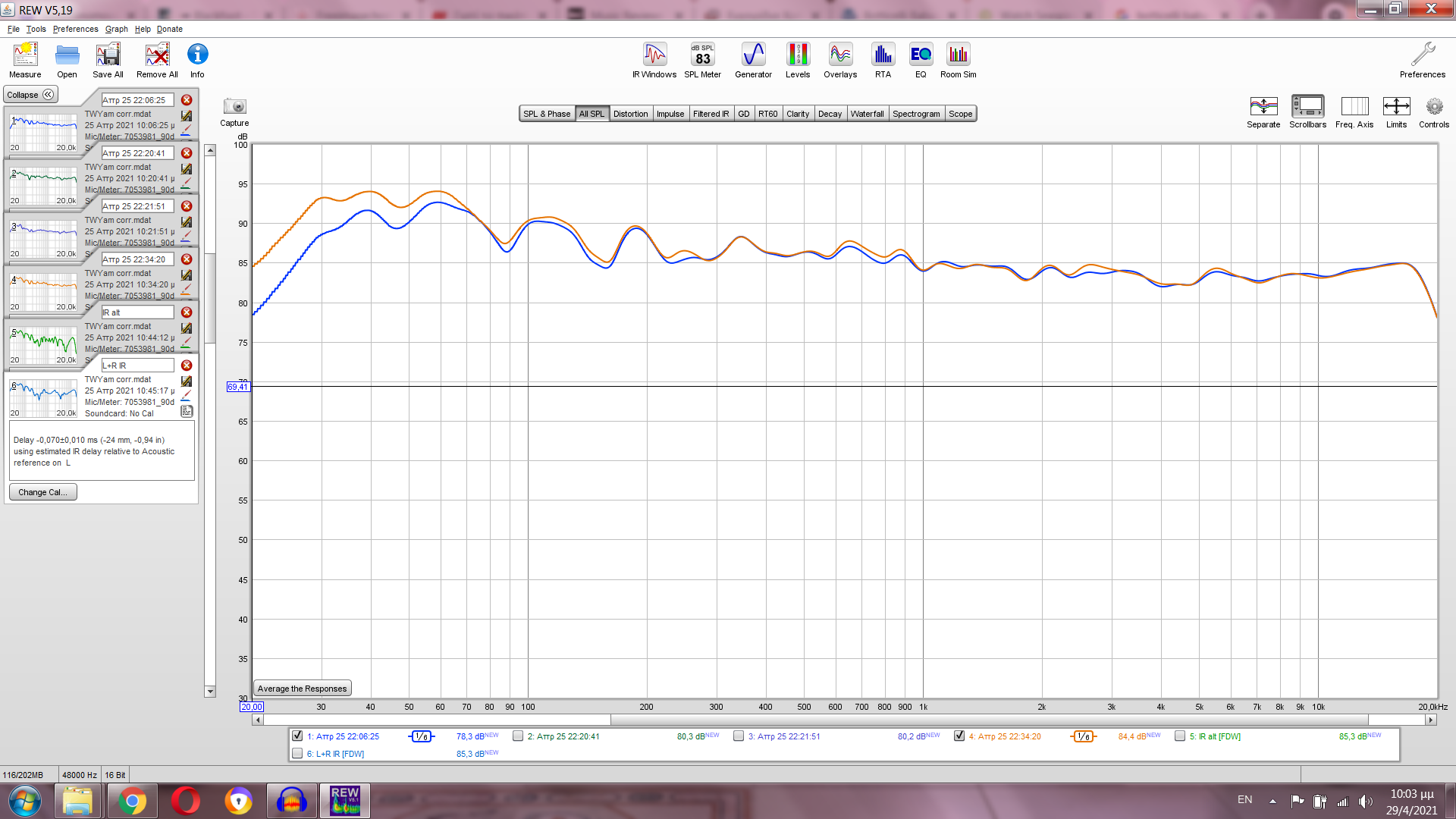Remove the IR alt measurement
The width and height of the screenshot is (1456, 819).
pos(187,312)
